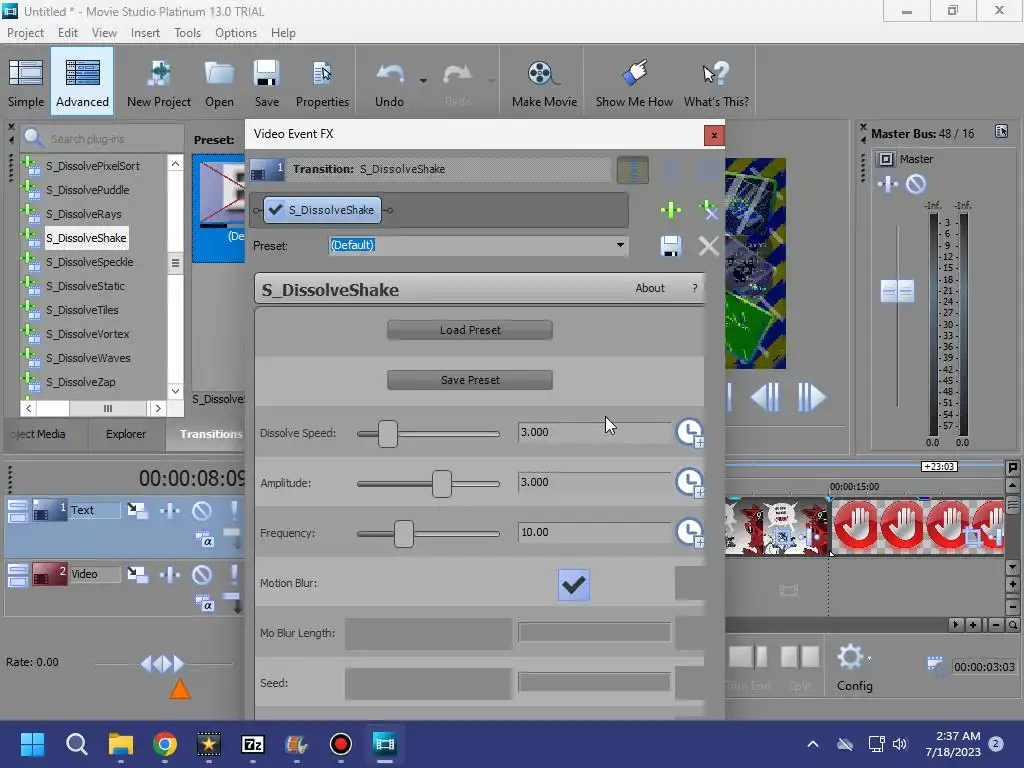Screen dimensions: 1024x768
Task: Launch Make Movie wizard
Action: tap(544, 82)
